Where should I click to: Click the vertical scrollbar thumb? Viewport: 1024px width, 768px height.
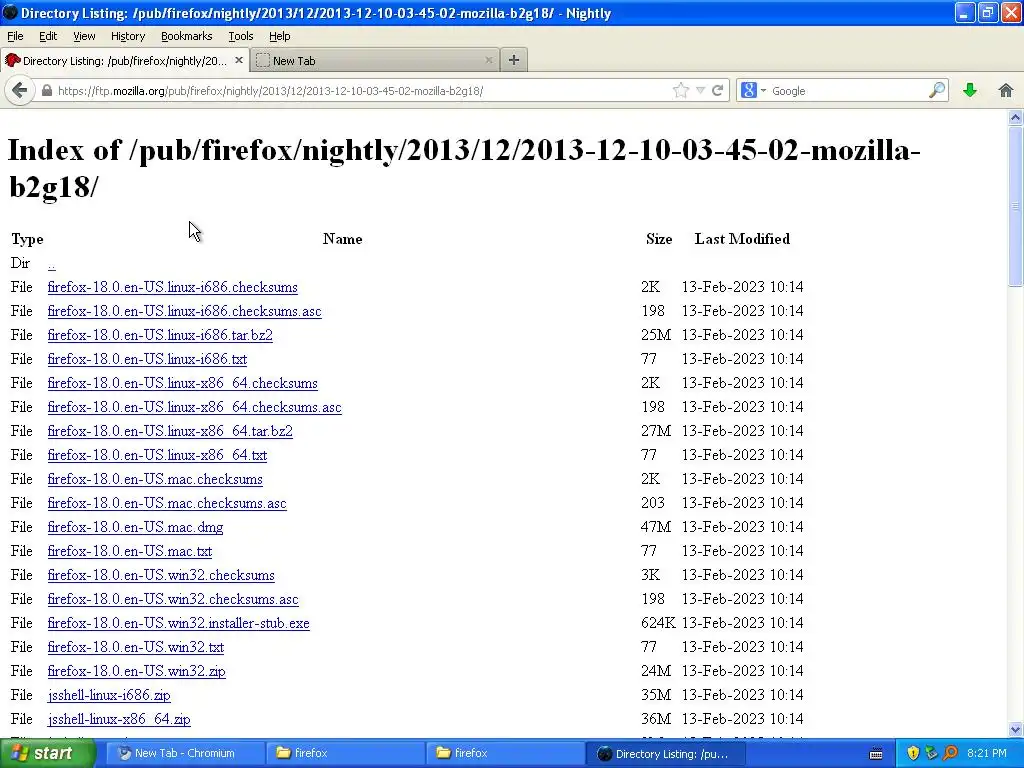(1015, 206)
